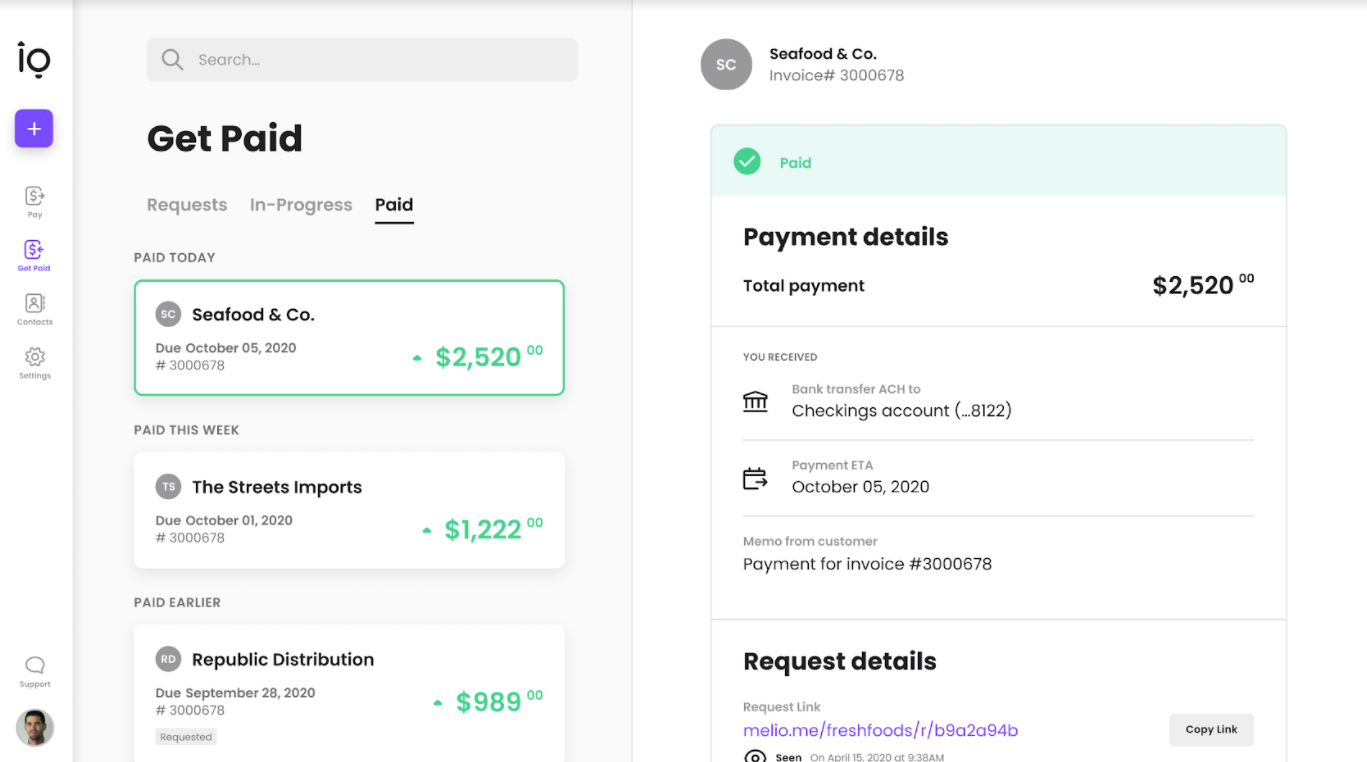Click the Copy Link button
This screenshot has height=762, width=1367.
[x=1211, y=730]
